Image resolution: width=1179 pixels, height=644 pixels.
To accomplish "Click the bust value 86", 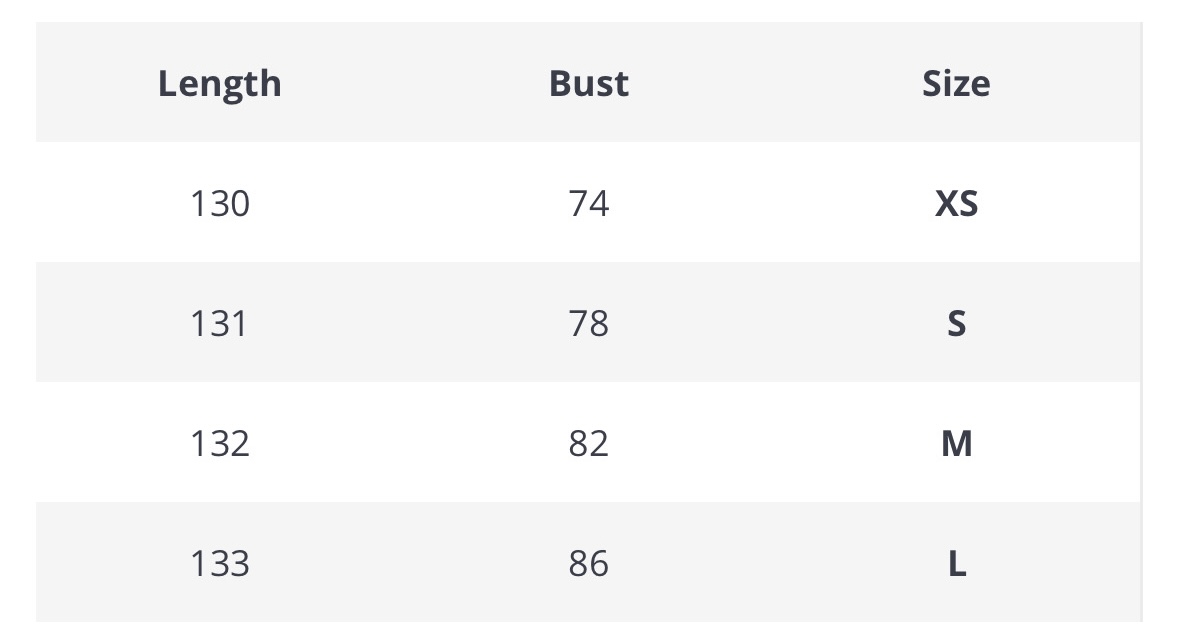I will pos(589,563).
